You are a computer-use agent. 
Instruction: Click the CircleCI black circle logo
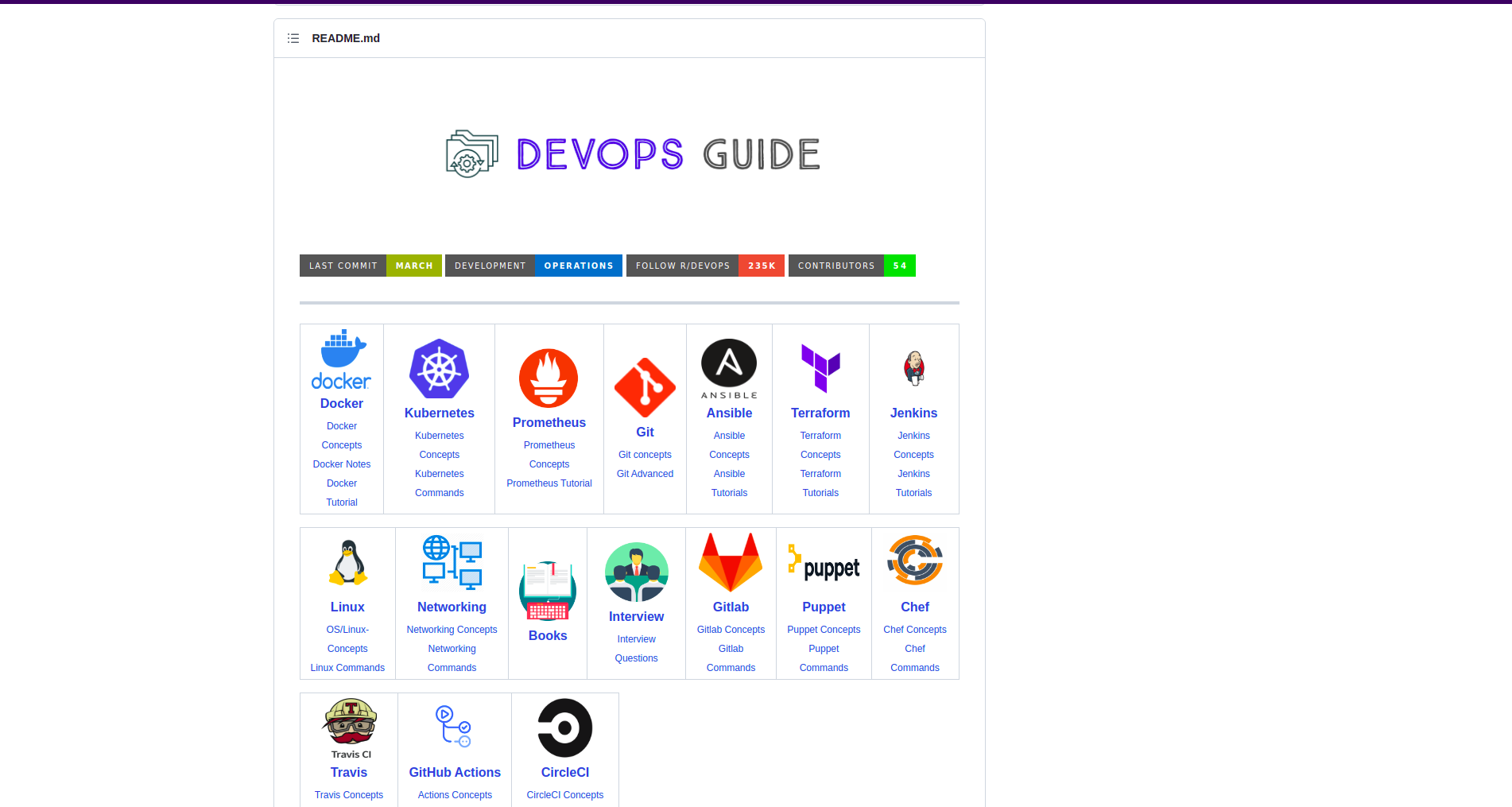click(565, 728)
